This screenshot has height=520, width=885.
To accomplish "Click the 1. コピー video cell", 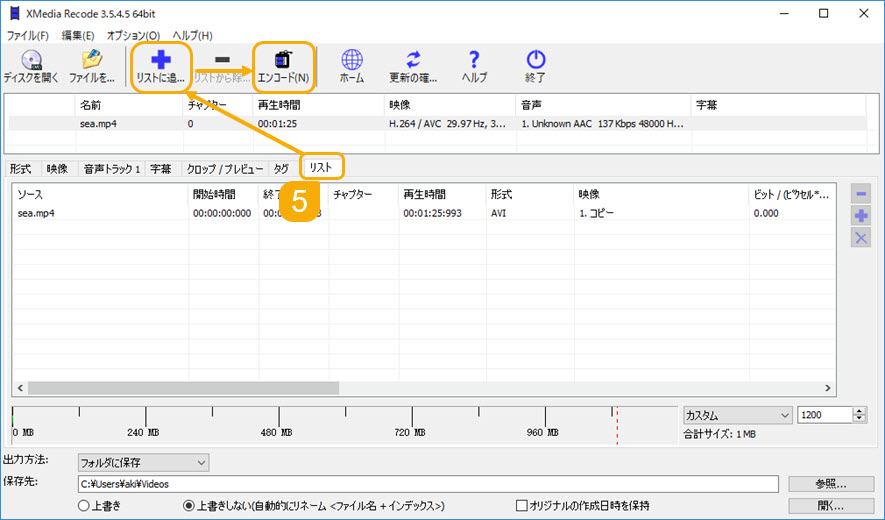I will point(596,213).
